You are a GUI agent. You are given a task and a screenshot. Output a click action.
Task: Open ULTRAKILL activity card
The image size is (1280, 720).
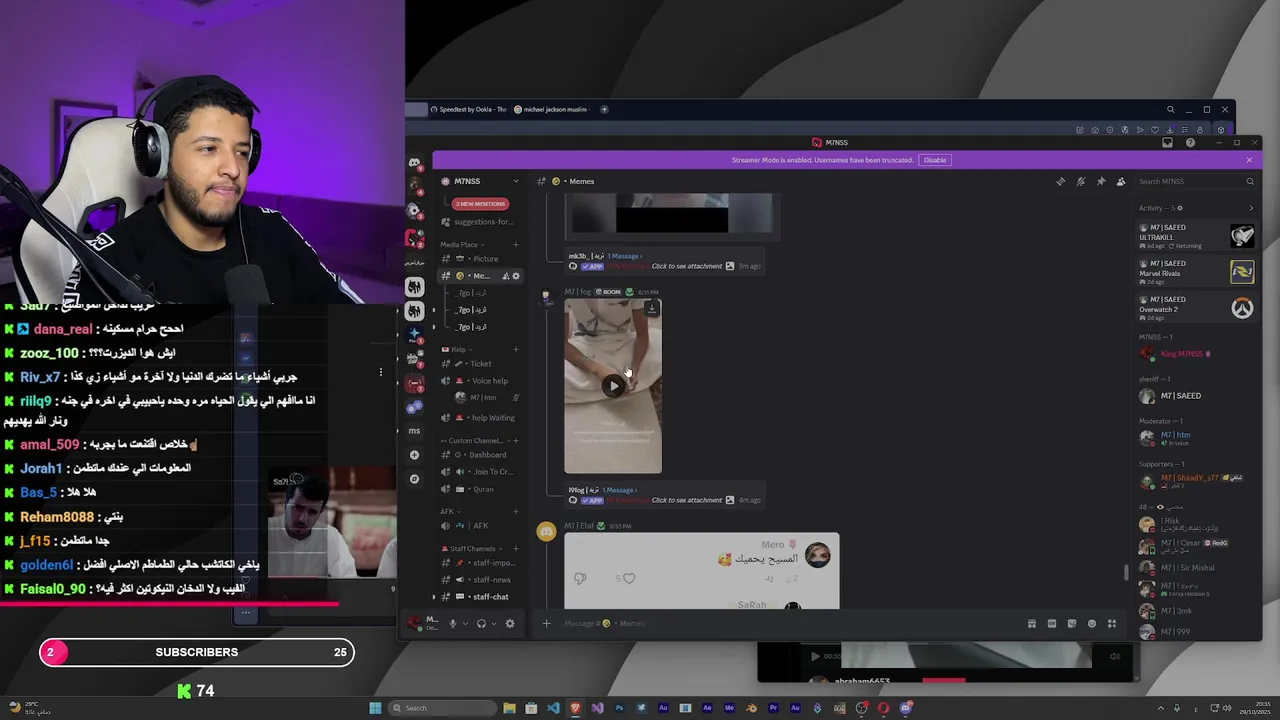[x=1197, y=236]
